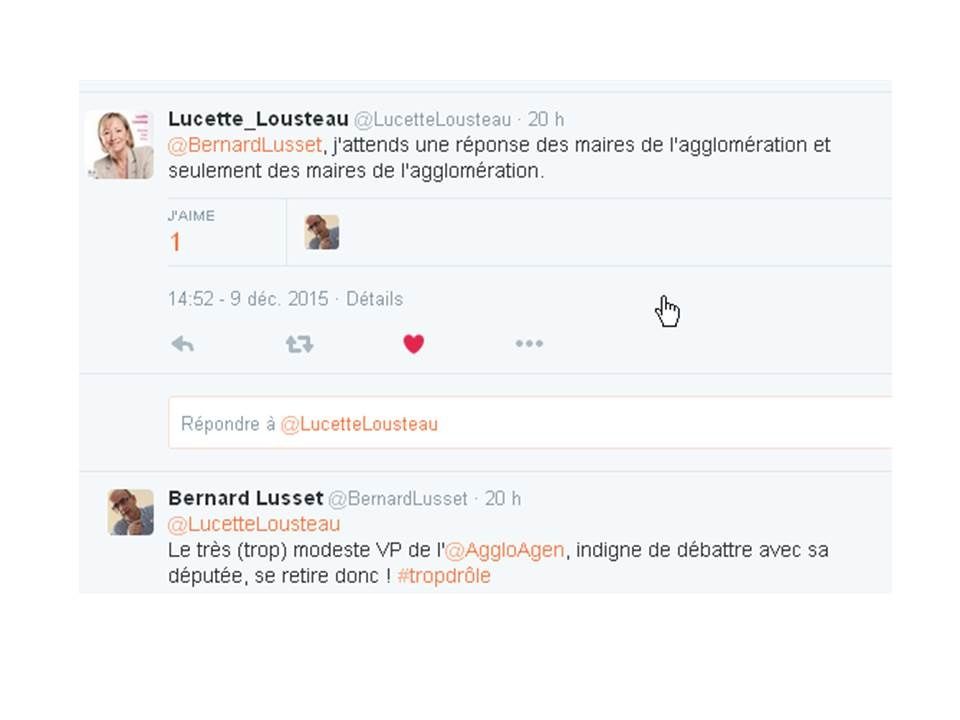Click the 14:52 - 9 déc. 2015 timestamp

[248, 299]
